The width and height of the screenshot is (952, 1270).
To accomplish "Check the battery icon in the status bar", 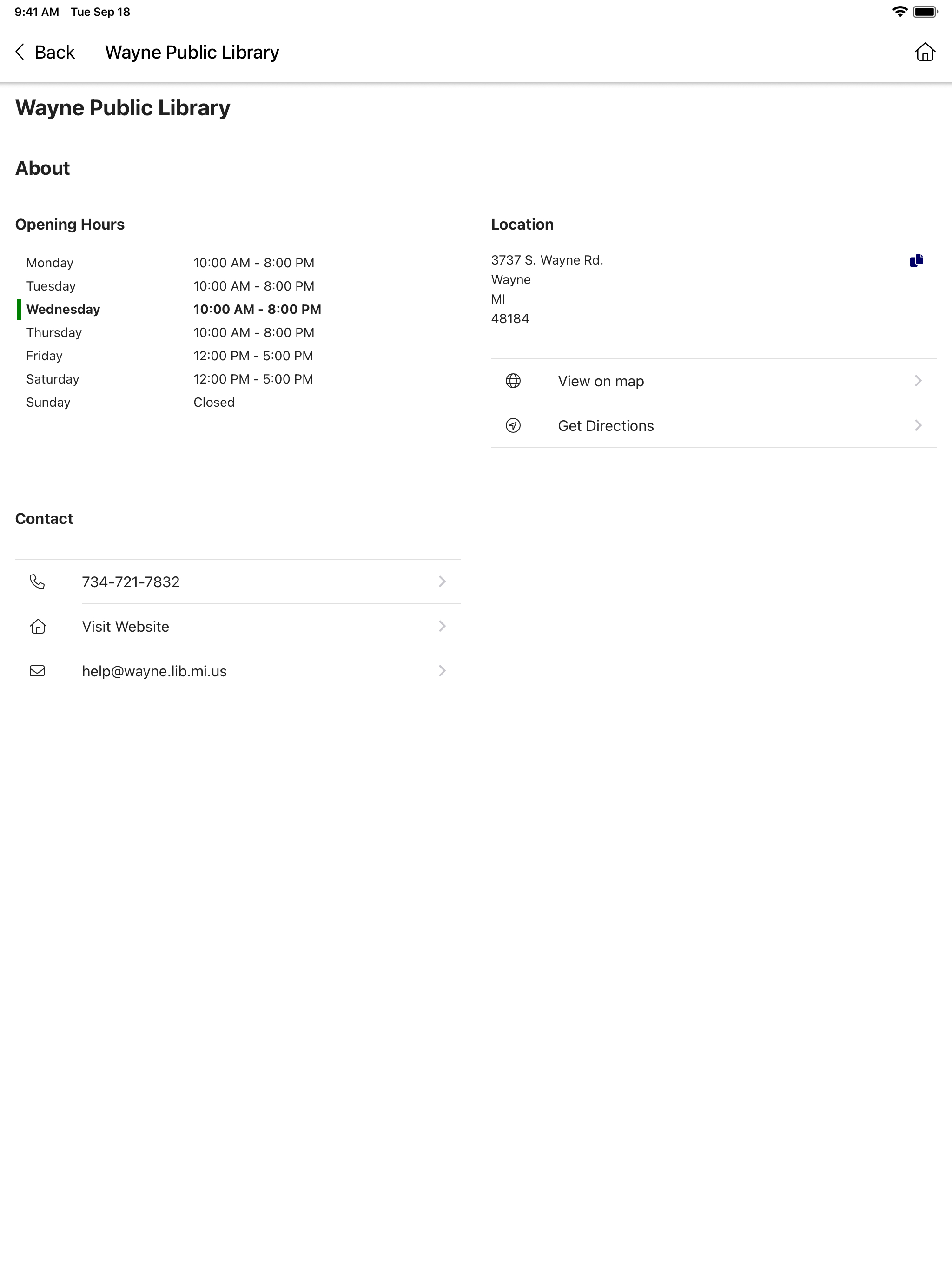I will coord(925,12).
